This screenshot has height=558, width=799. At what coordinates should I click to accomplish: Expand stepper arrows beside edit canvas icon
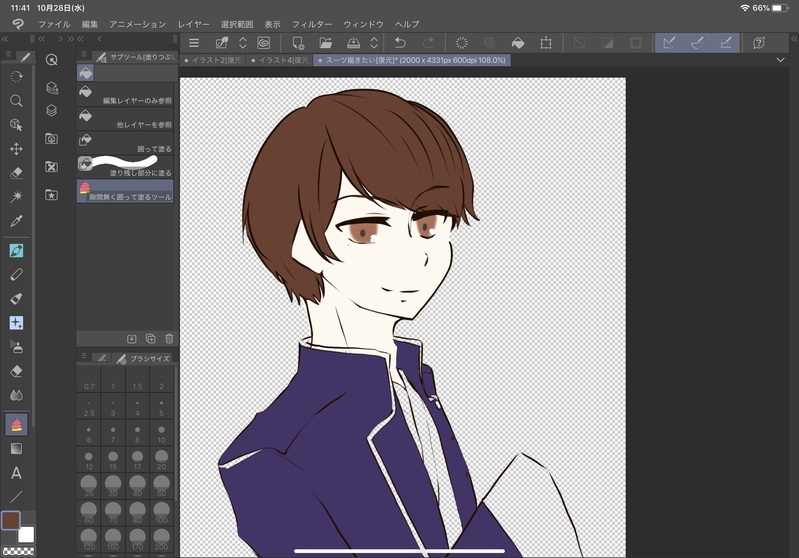(x=243, y=43)
